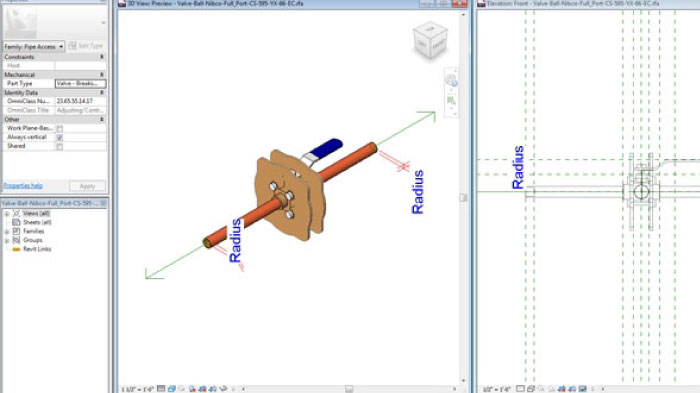Click the Part Type value field

(x=80, y=84)
